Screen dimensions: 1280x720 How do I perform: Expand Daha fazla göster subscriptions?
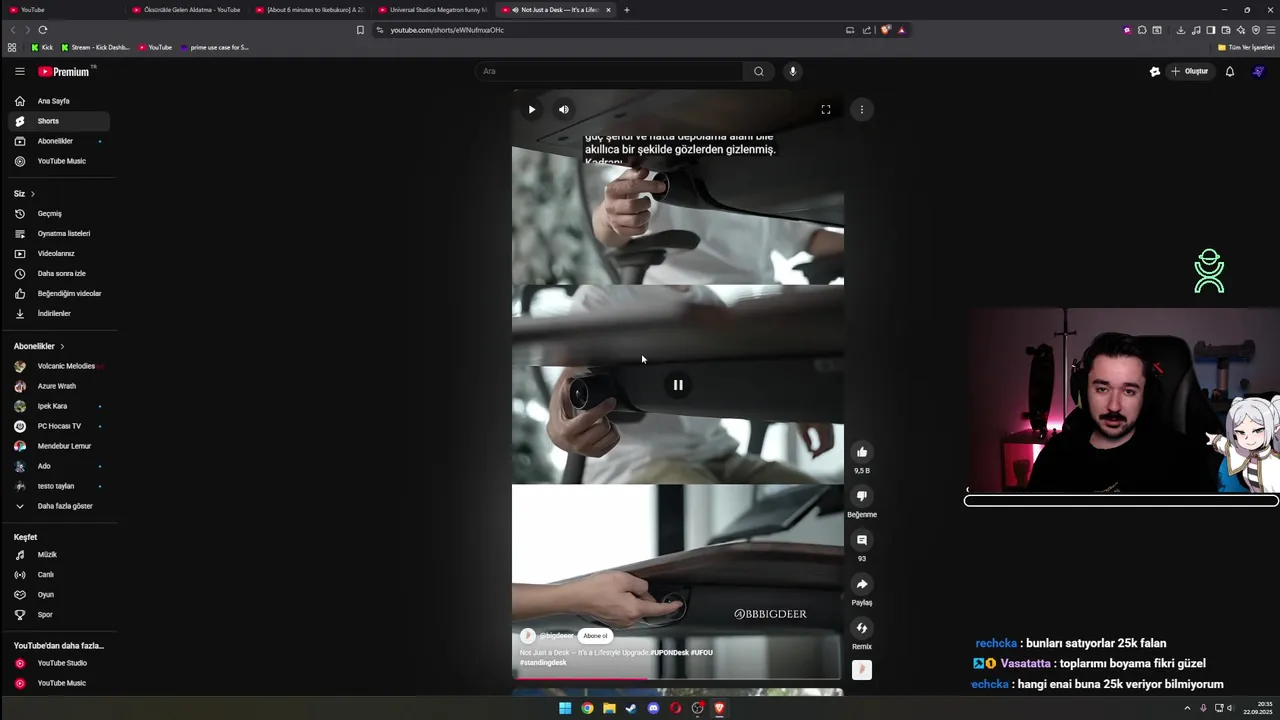pyautogui.click(x=59, y=506)
